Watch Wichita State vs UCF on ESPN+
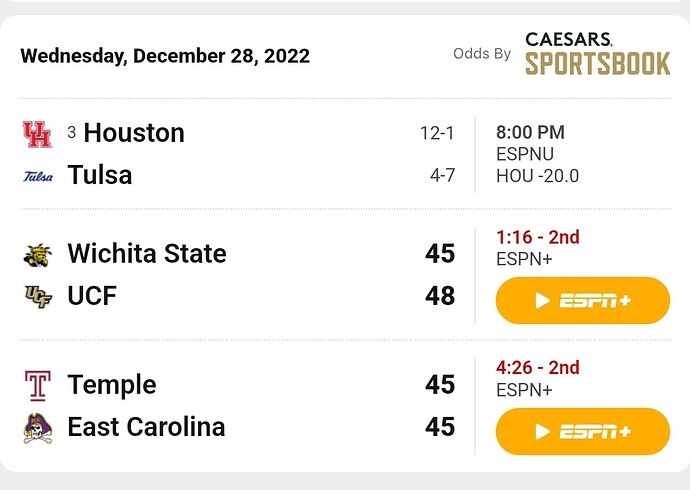This screenshot has height=490, width=690. point(583,301)
